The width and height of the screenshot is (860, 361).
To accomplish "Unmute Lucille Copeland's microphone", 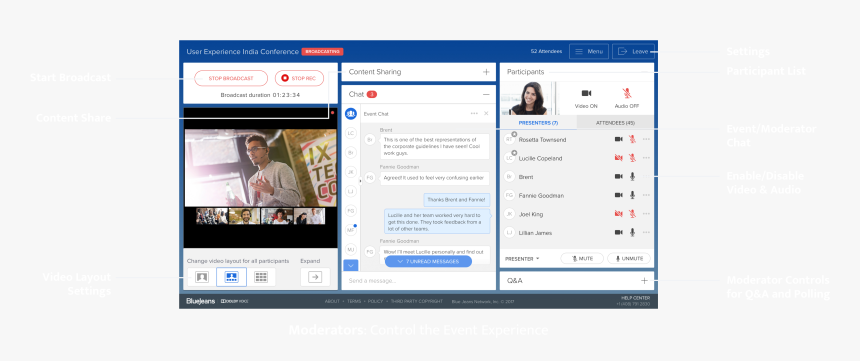I will [x=632, y=158].
